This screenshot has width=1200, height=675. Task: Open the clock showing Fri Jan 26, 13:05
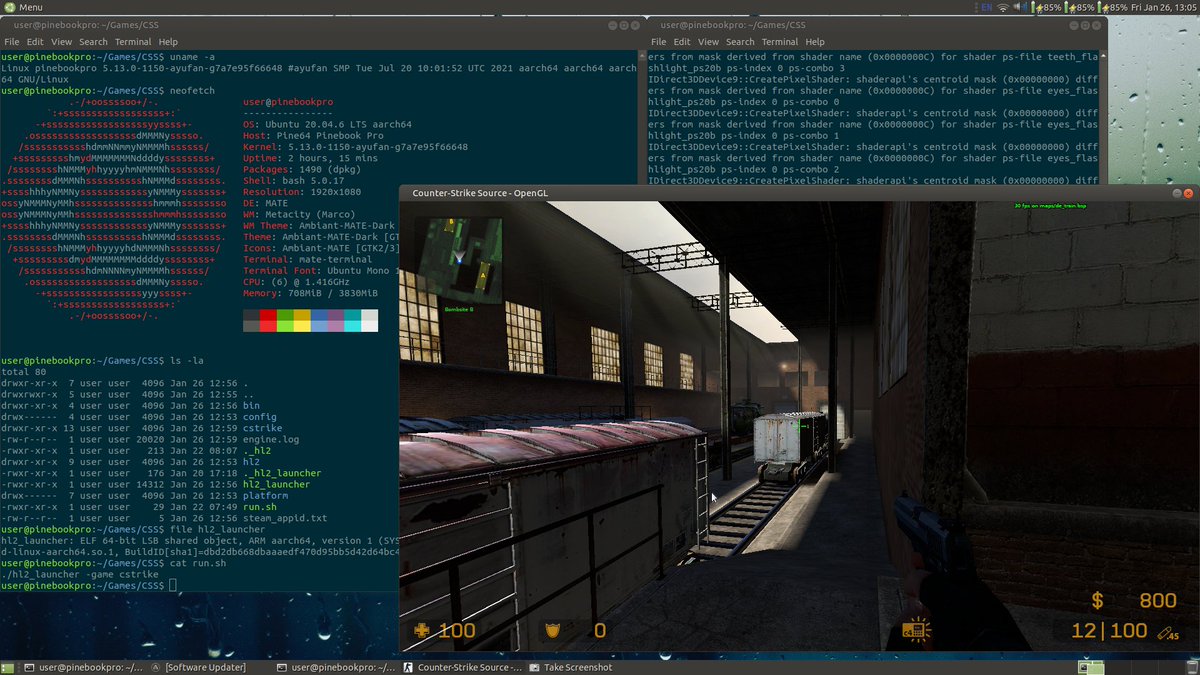tap(1164, 7)
